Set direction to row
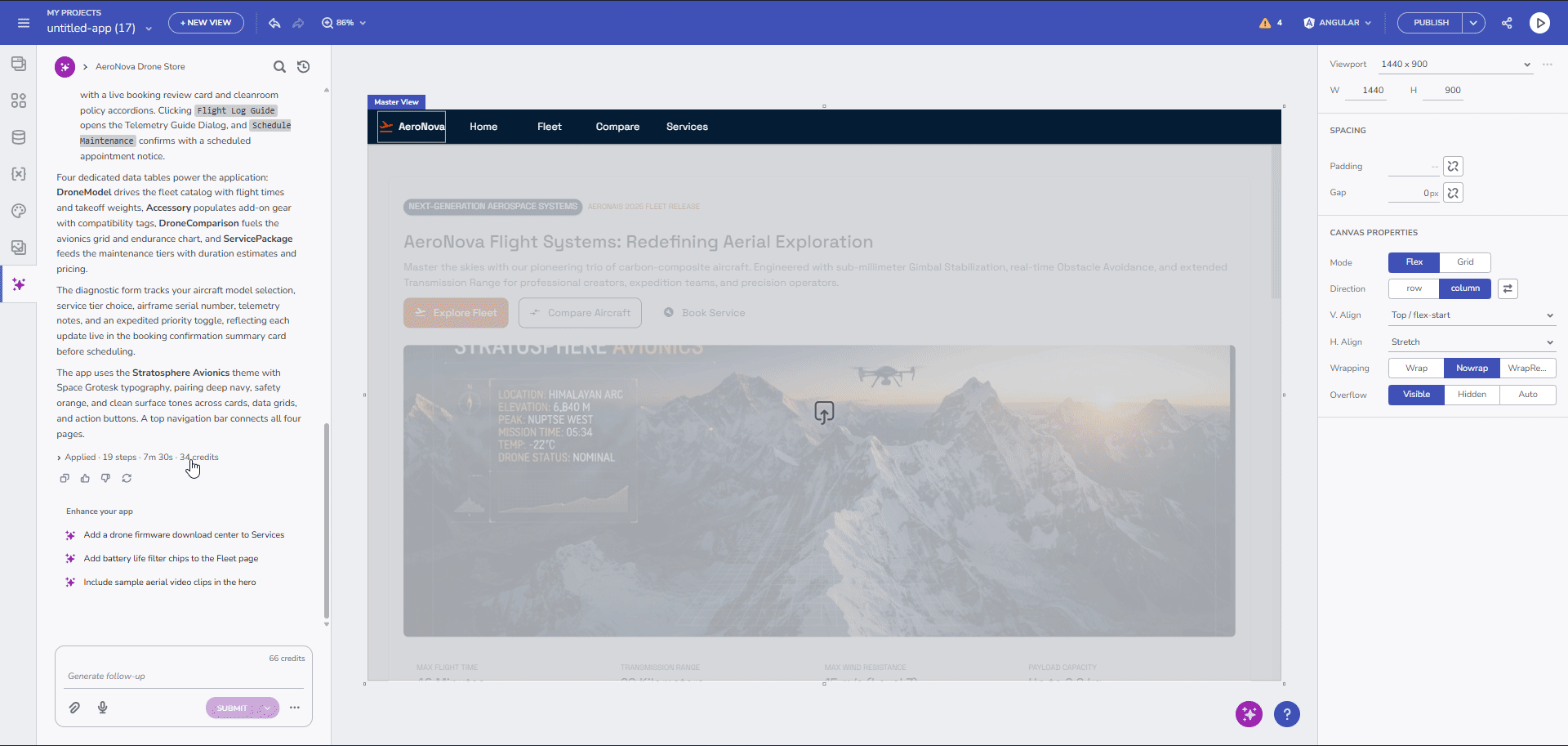 point(1414,288)
